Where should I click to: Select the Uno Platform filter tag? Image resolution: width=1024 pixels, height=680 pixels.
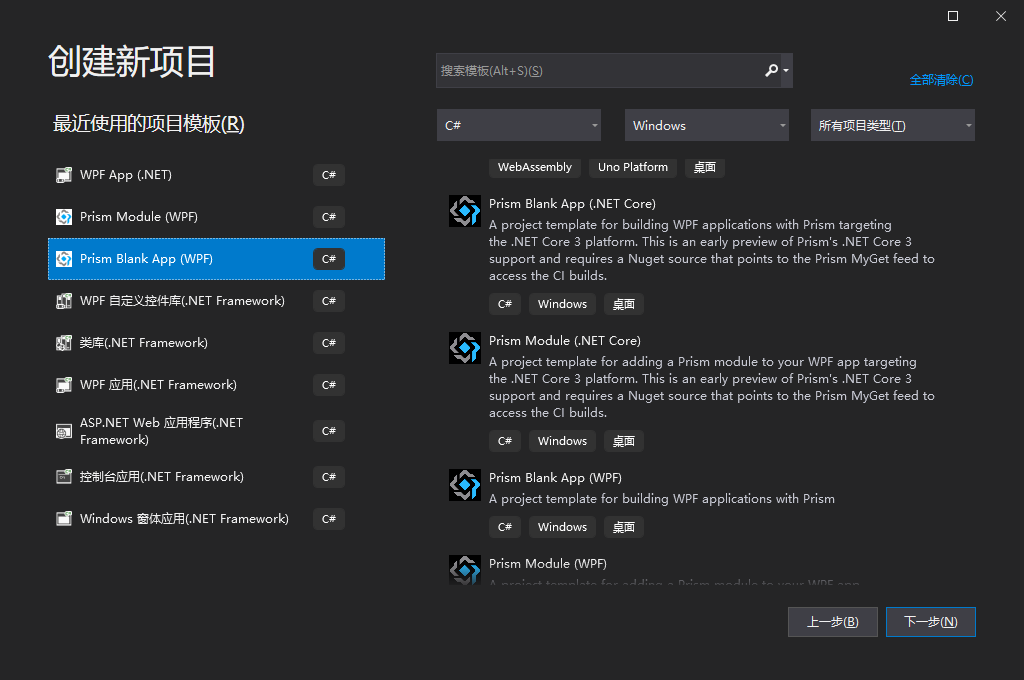click(632, 167)
